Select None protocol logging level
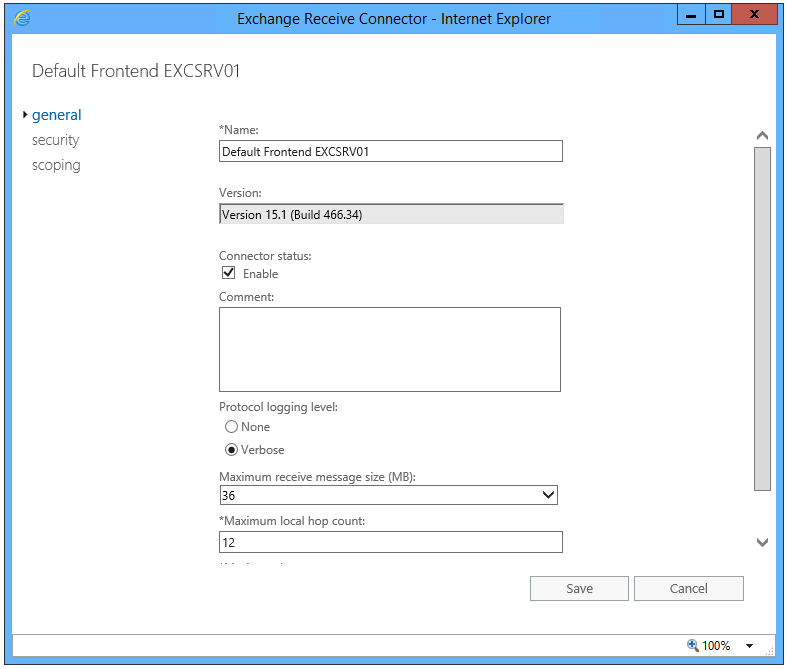 click(x=231, y=427)
